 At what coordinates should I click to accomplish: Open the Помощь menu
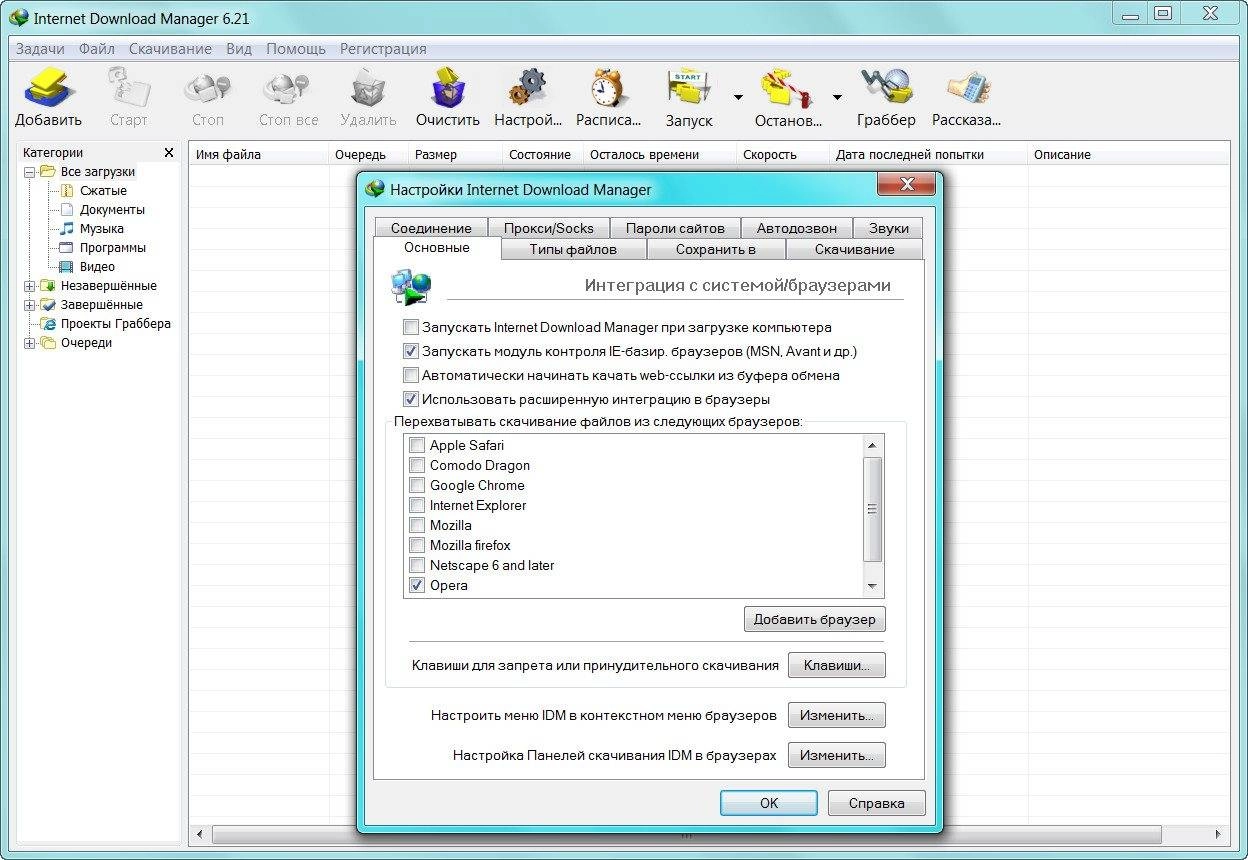[296, 48]
